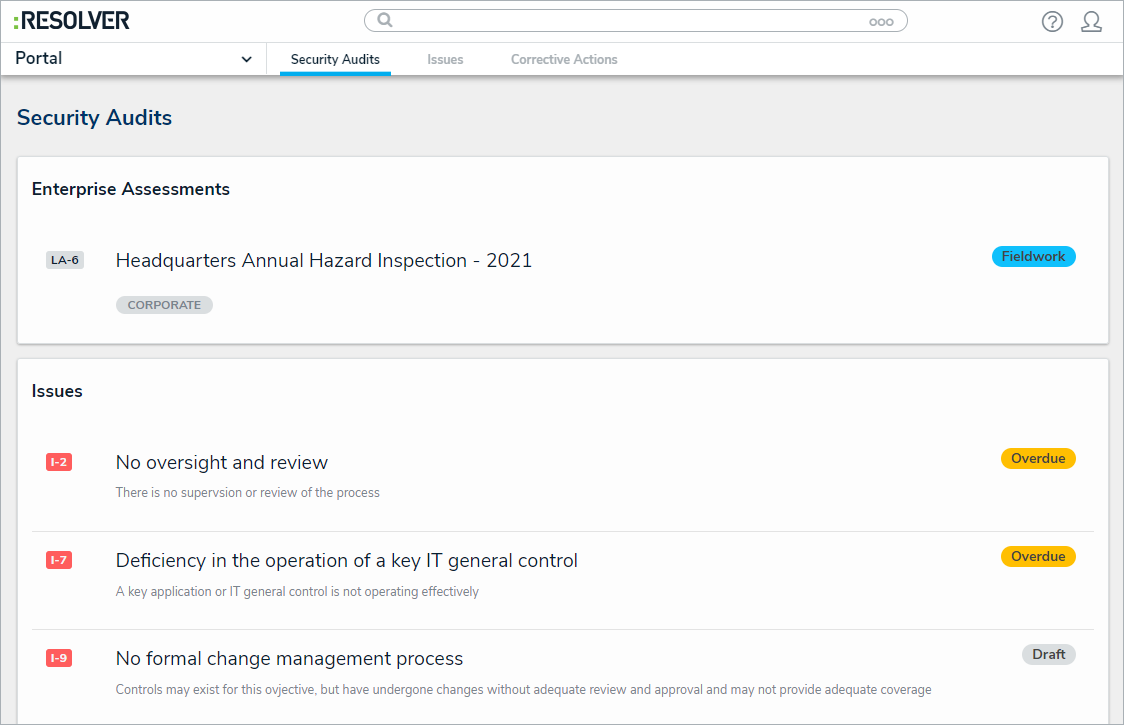Viewport: 1124px width, 725px height.
Task: Open No formal change management process issue
Action: pos(290,659)
